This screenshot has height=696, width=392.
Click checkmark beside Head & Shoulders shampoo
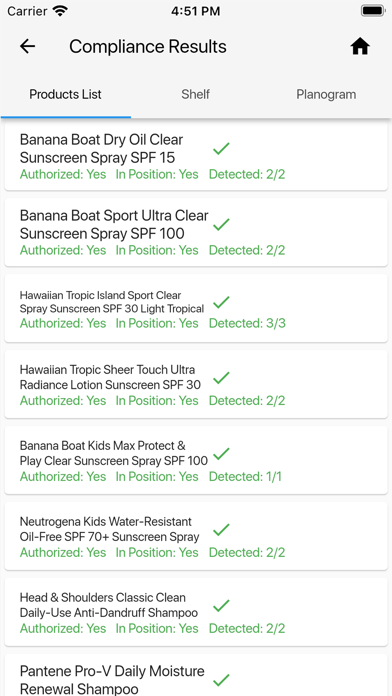[x=221, y=605]
